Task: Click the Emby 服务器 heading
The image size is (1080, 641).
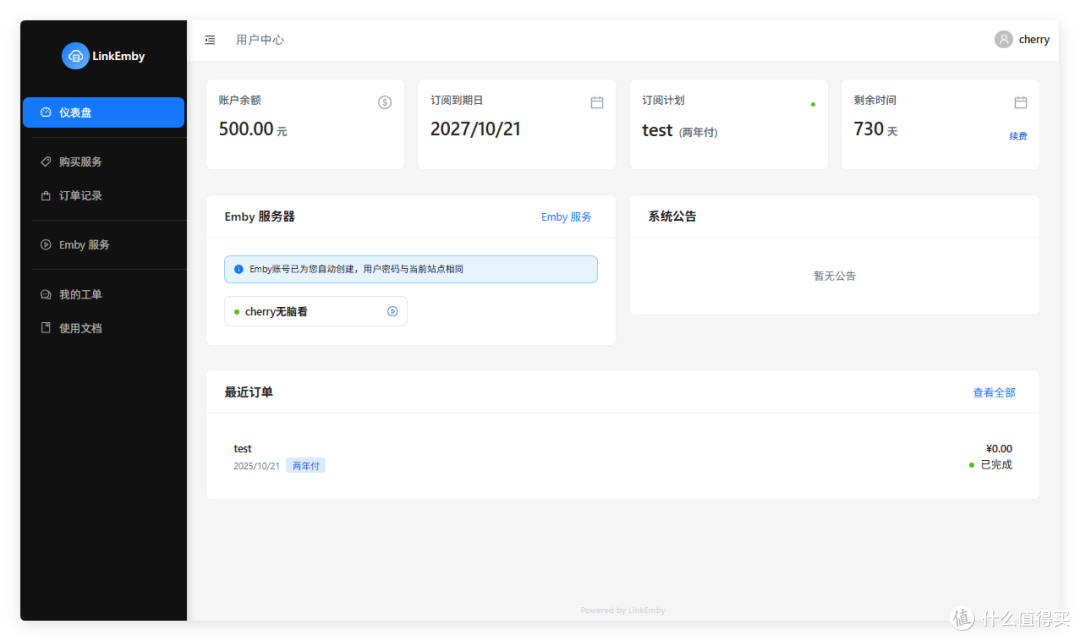Action: click(260, 216)
